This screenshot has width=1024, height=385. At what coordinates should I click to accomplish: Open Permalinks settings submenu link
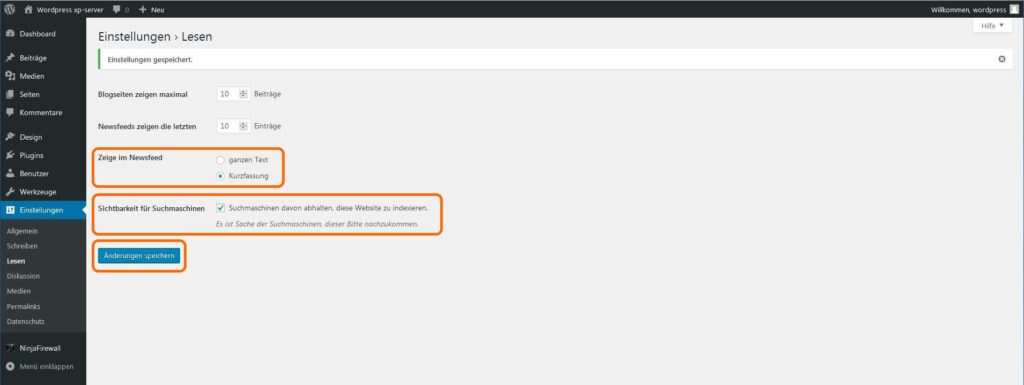(x=23, y=306)
